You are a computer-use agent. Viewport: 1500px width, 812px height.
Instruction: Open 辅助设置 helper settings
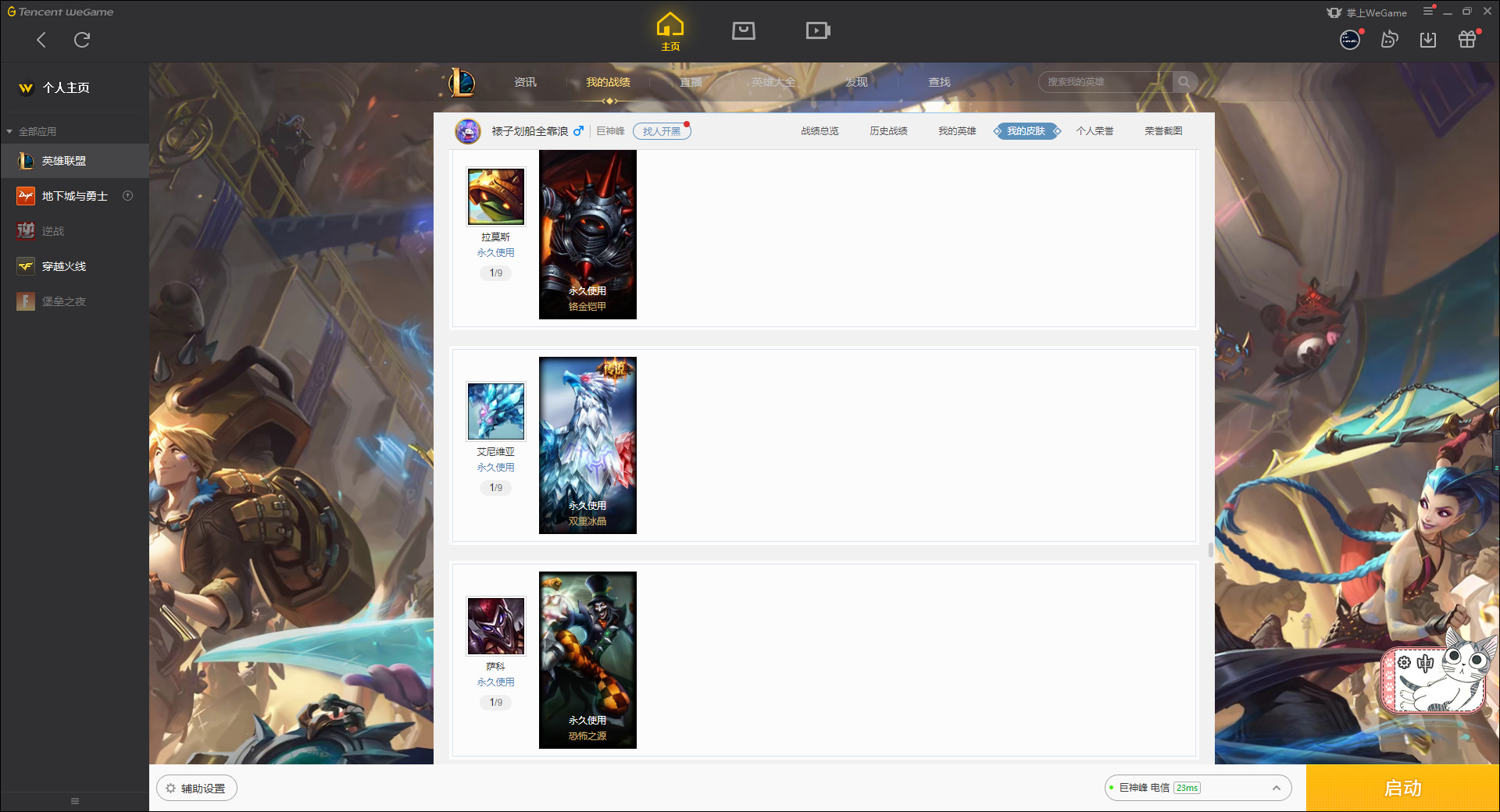pyautogui.click(x=197, y=789)
